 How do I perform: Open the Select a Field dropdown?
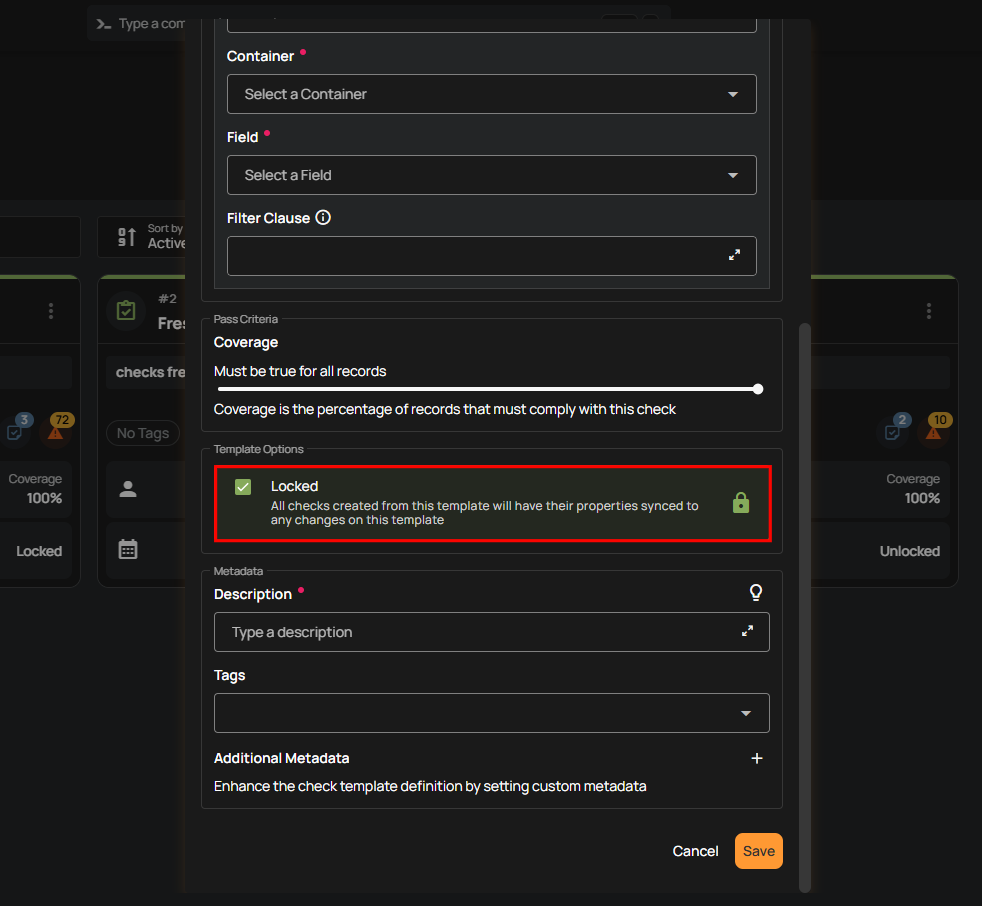pos(491,175)
